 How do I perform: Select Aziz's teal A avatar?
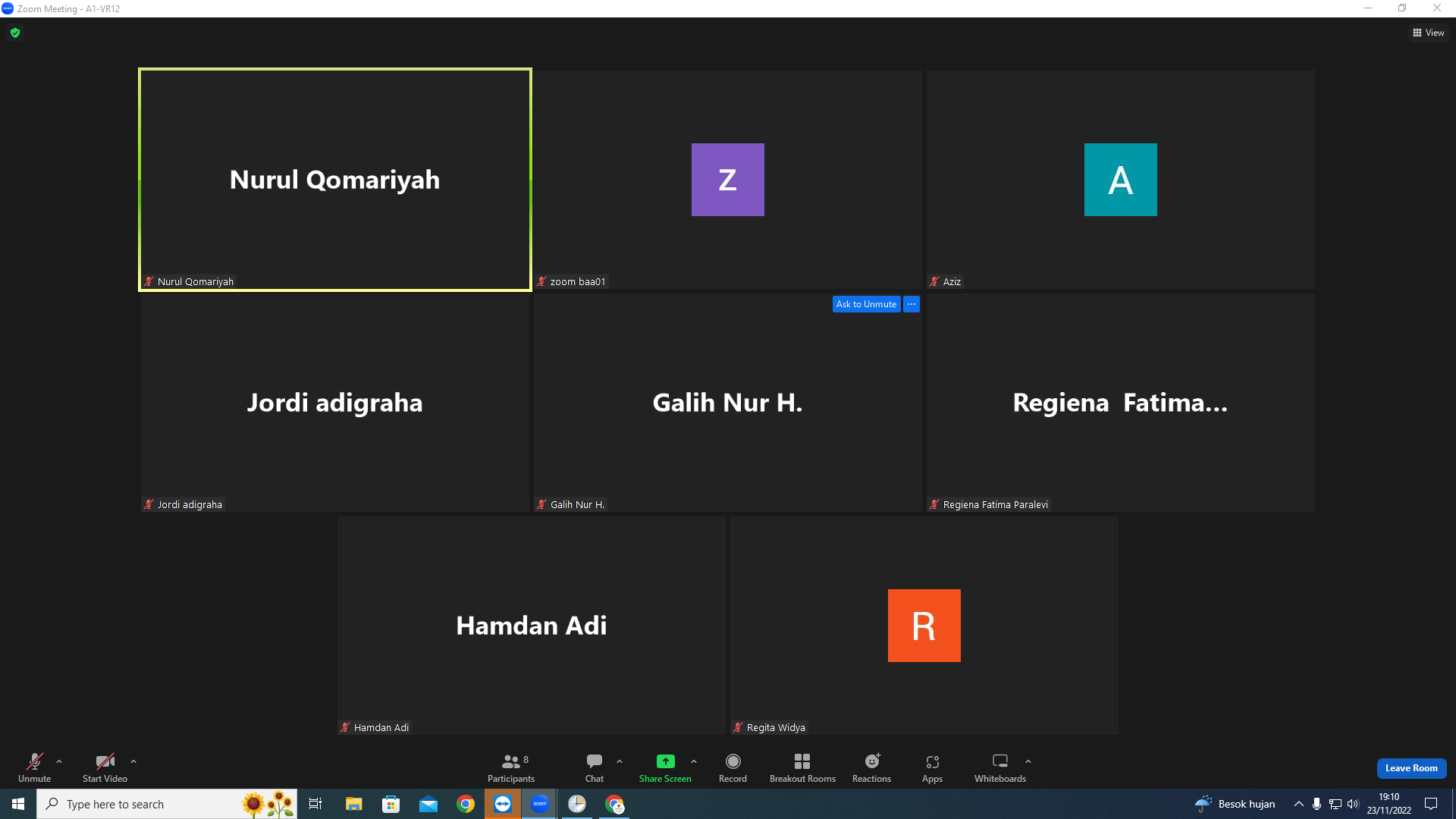pyautogui.click(x=1120, y=180)
